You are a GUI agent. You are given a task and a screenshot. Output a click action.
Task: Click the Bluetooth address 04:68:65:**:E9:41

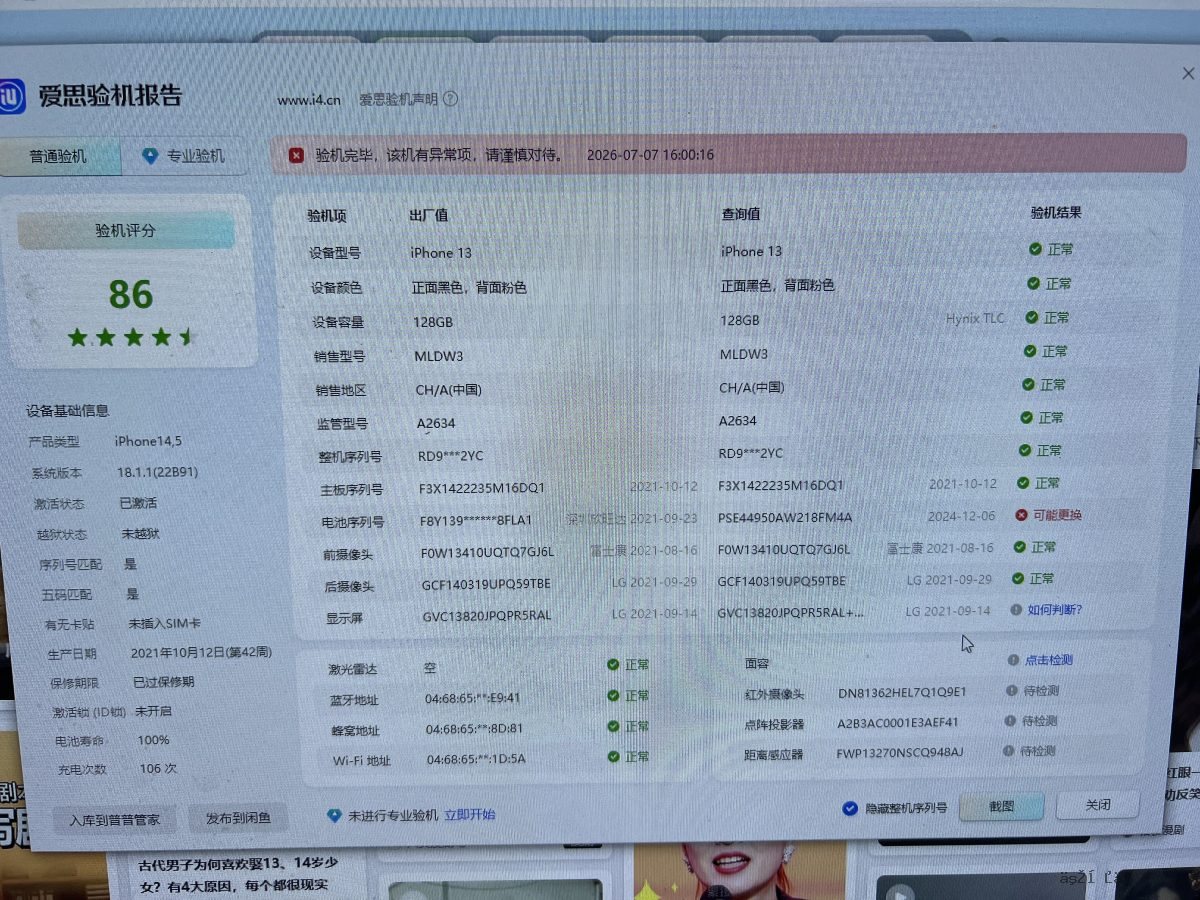click(x=473, y=698)
